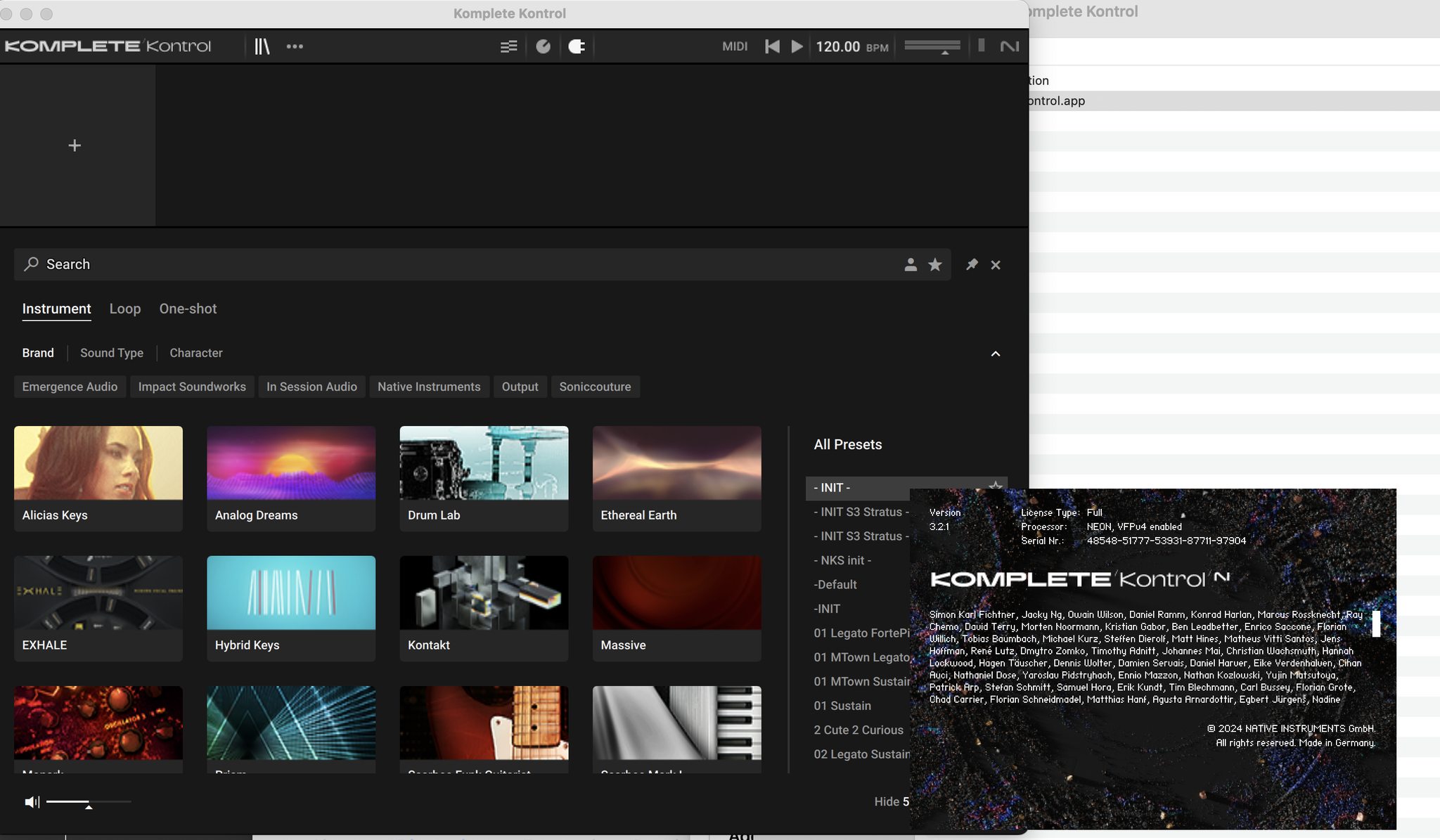
Task: Filter by Output brand
Action: pos(520,387)
